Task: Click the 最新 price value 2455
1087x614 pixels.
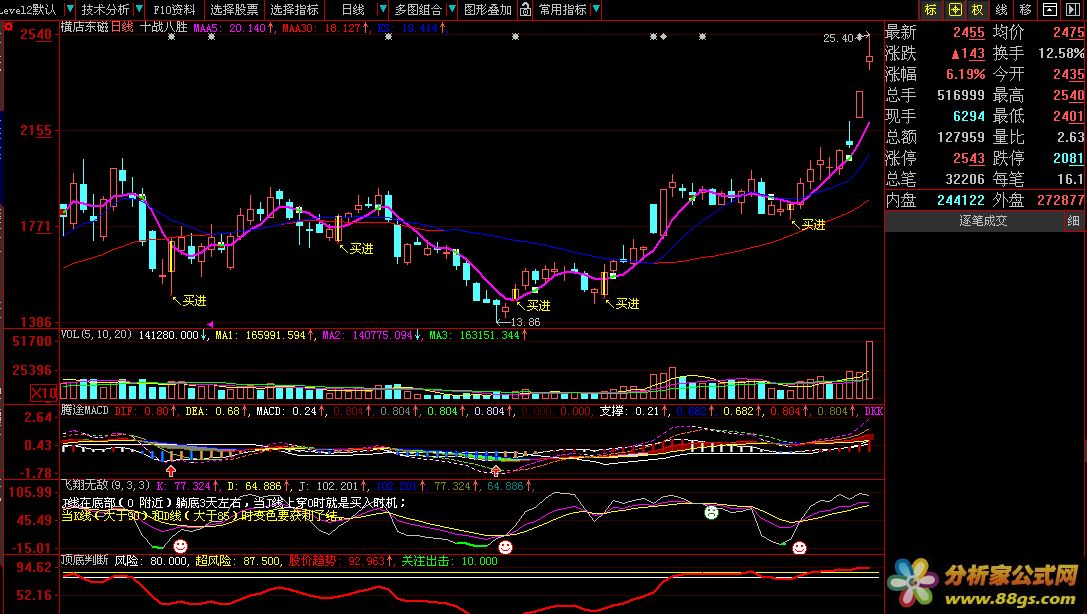Action: click(968, 33)
